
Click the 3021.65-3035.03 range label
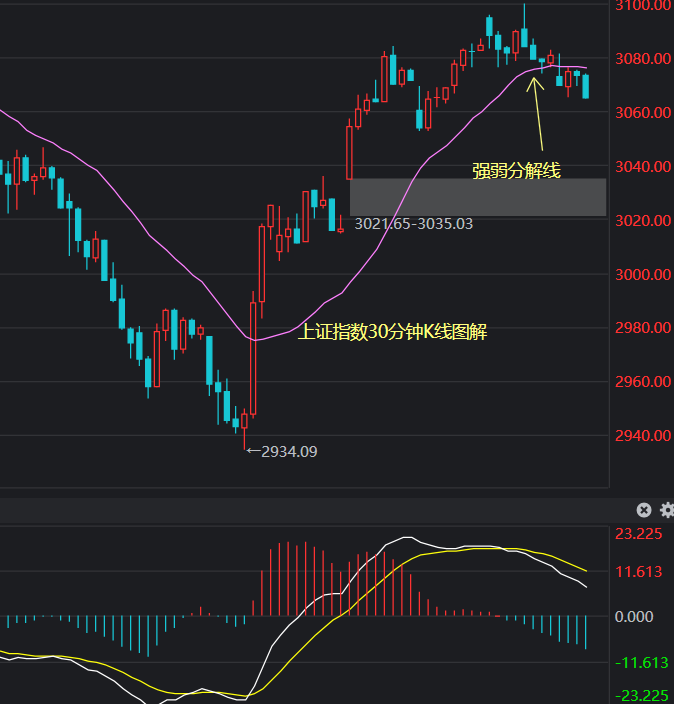(x=414, y=224)
